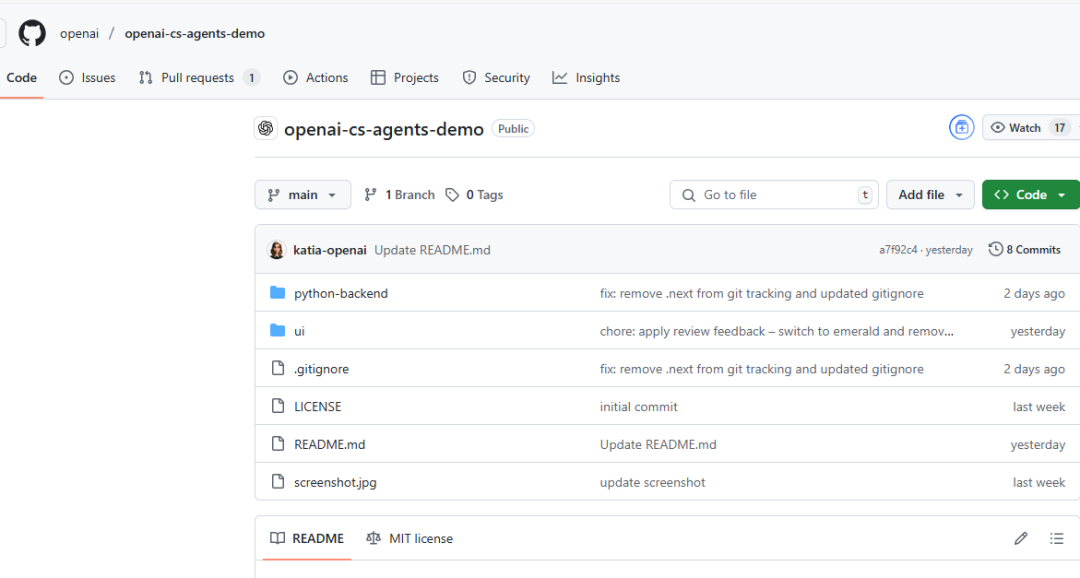Screen dimensions: 1080x578
Task: Click the screenshot.jpg file icon
Action: click(278, 482)
